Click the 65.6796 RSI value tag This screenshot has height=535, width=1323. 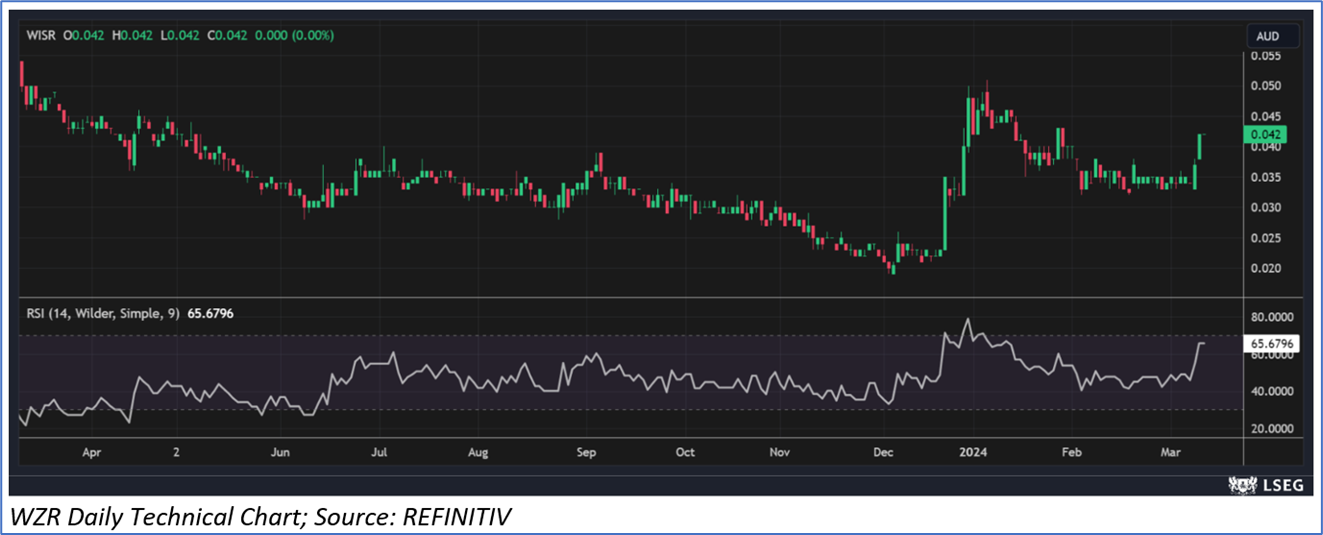1273,344
